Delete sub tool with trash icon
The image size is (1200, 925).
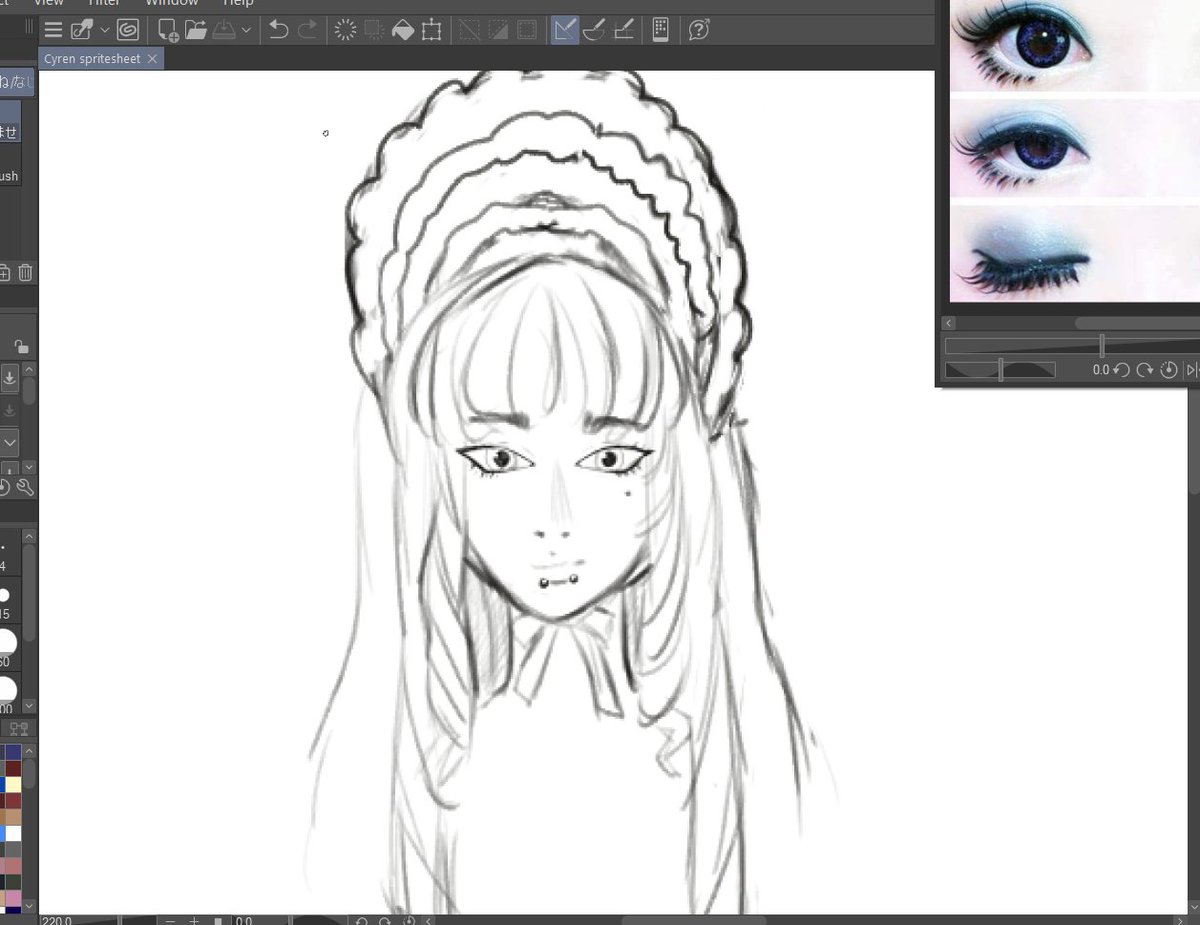[26, 272]
